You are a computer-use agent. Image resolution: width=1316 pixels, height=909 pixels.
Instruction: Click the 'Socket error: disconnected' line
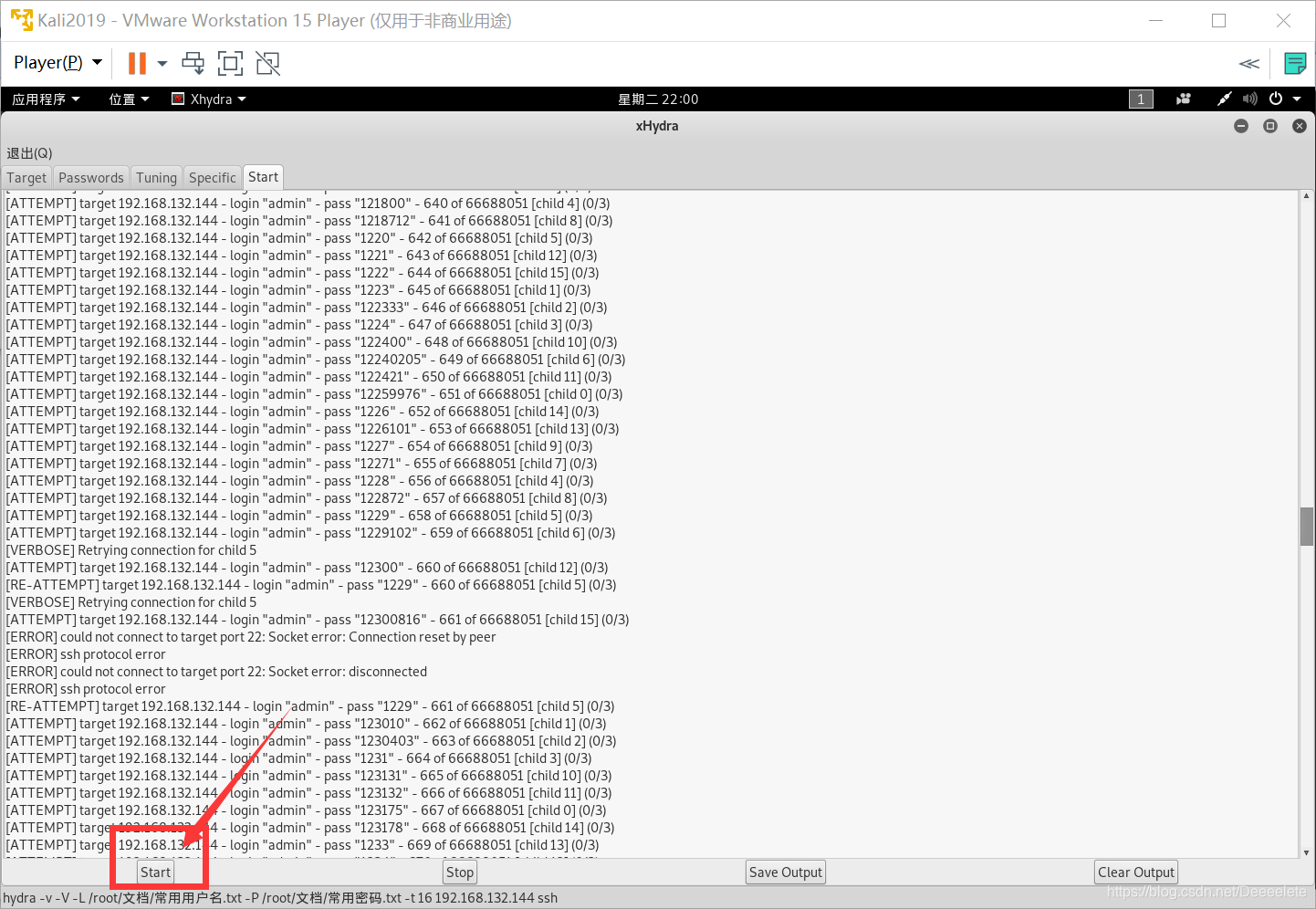pos(216,672)
